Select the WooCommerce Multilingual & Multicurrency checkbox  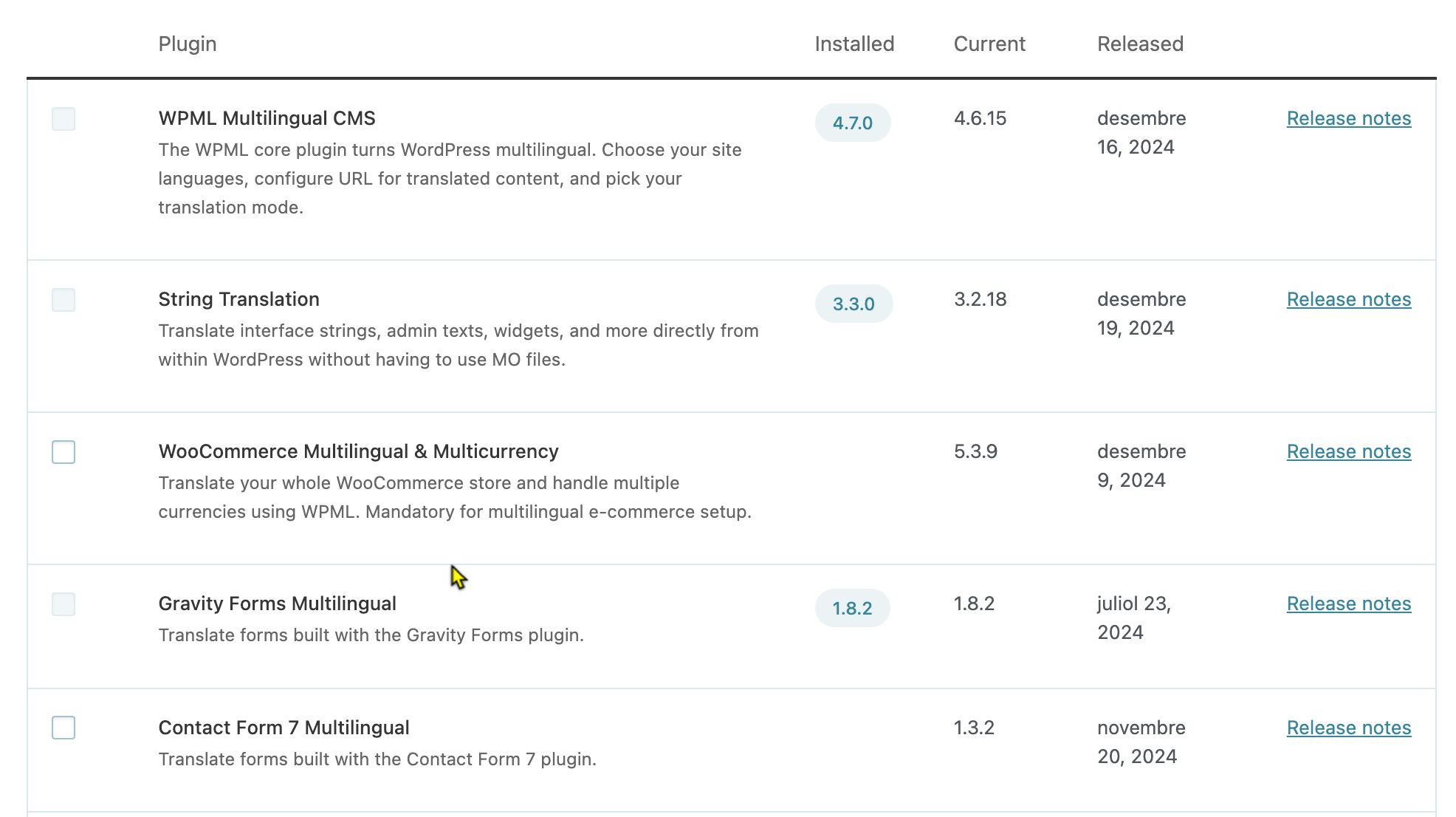coord(63,452)
